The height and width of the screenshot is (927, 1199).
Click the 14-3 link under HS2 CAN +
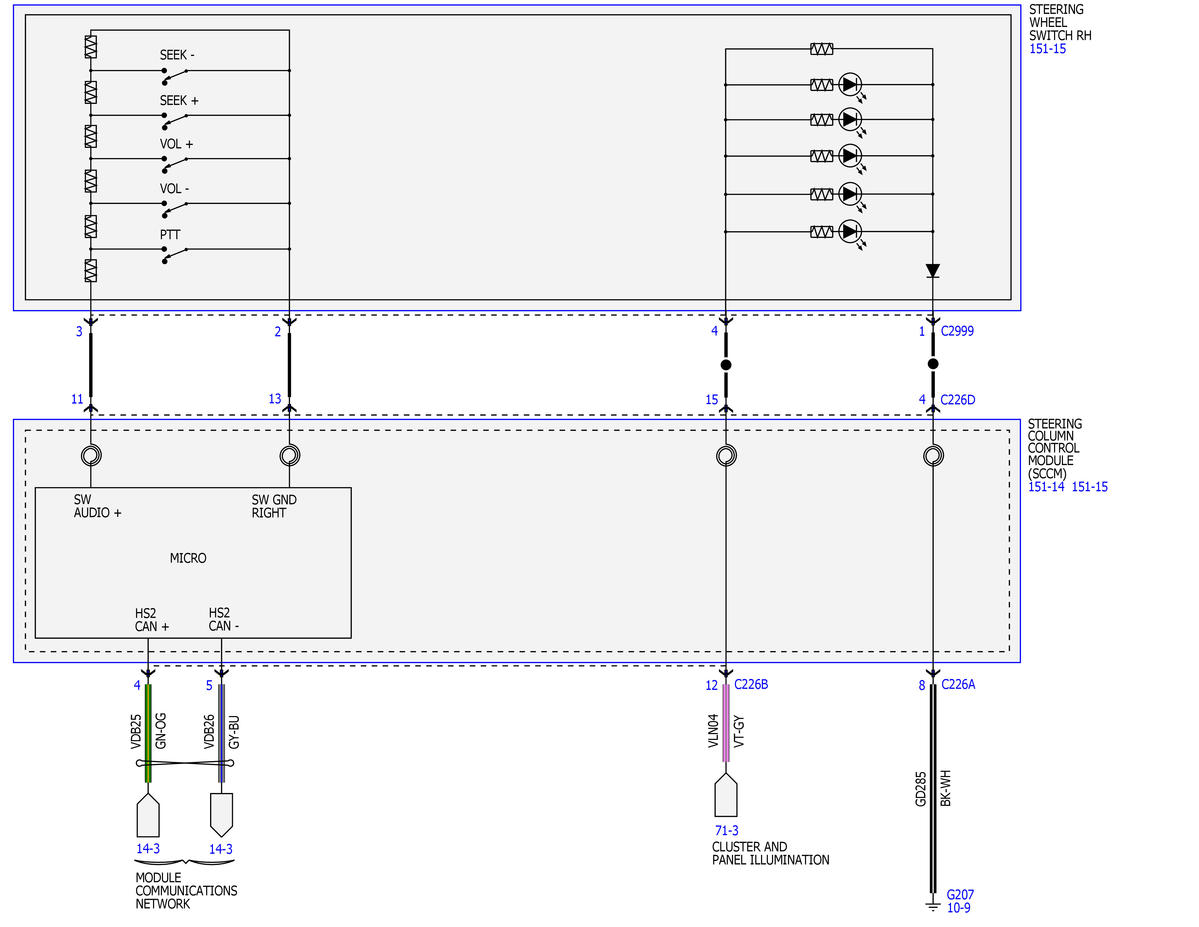148,849
